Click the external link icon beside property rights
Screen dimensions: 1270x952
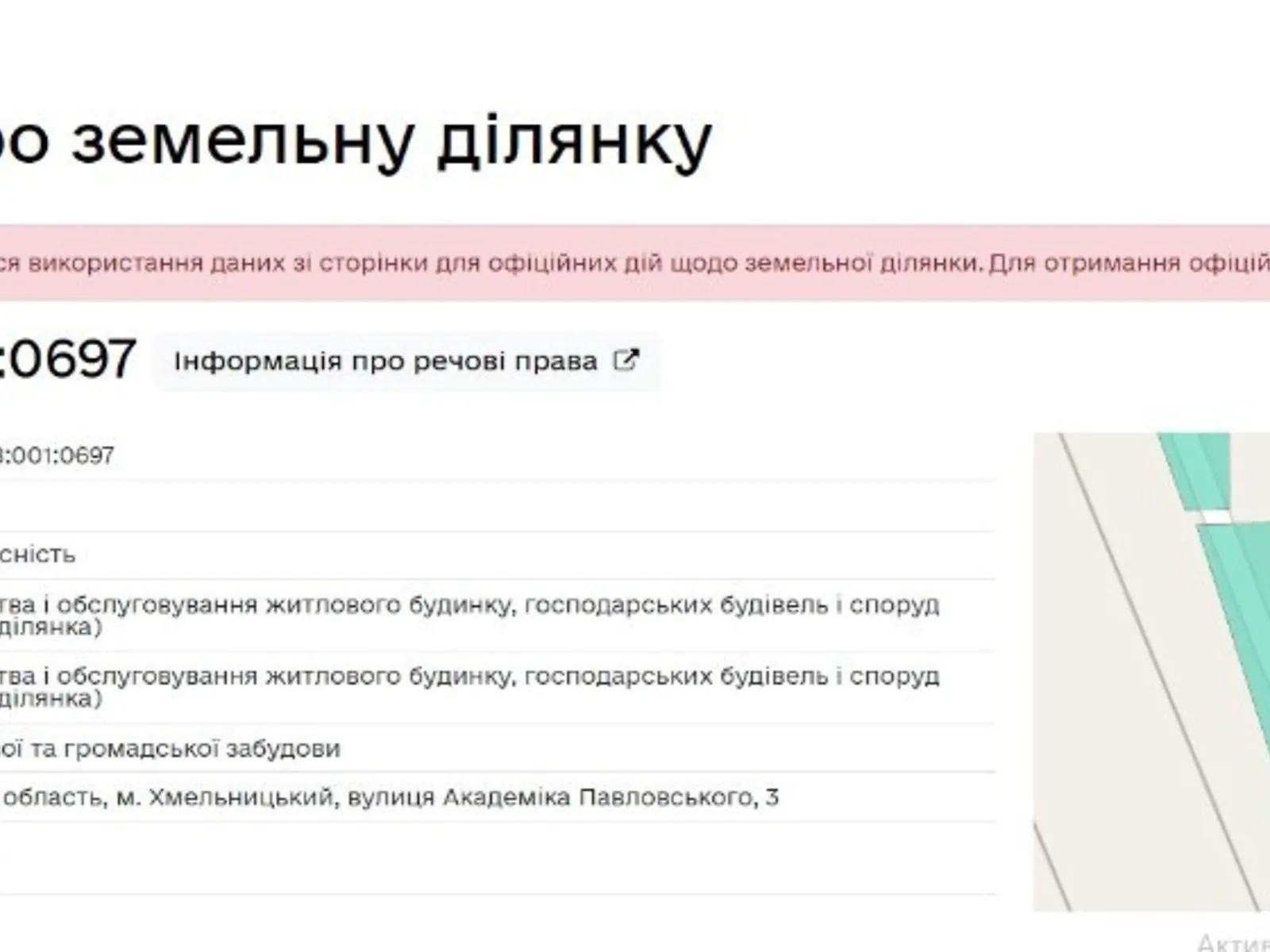[x=625, y=360]
